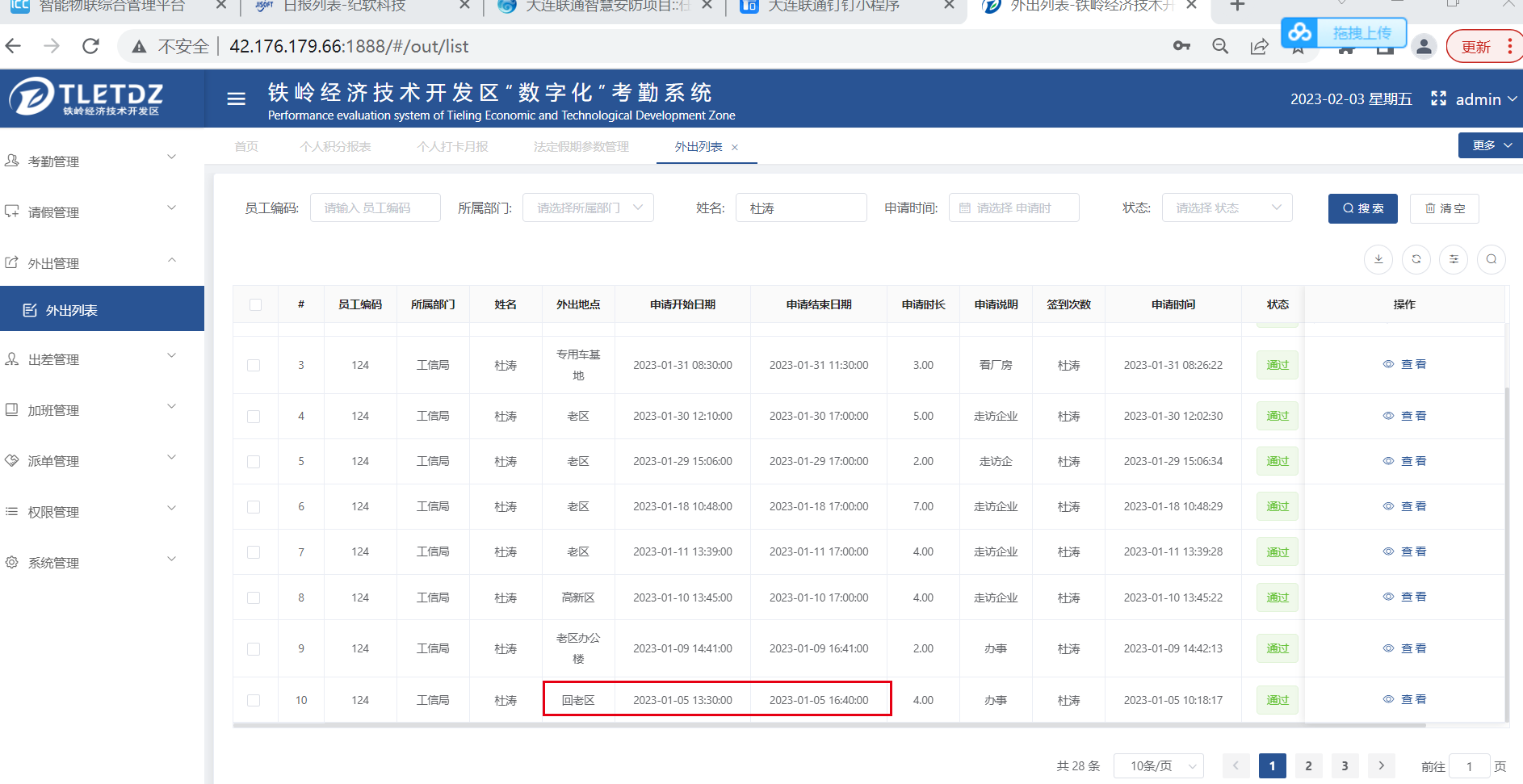Toggle the select-all checkbox in table header

[255, 304]
